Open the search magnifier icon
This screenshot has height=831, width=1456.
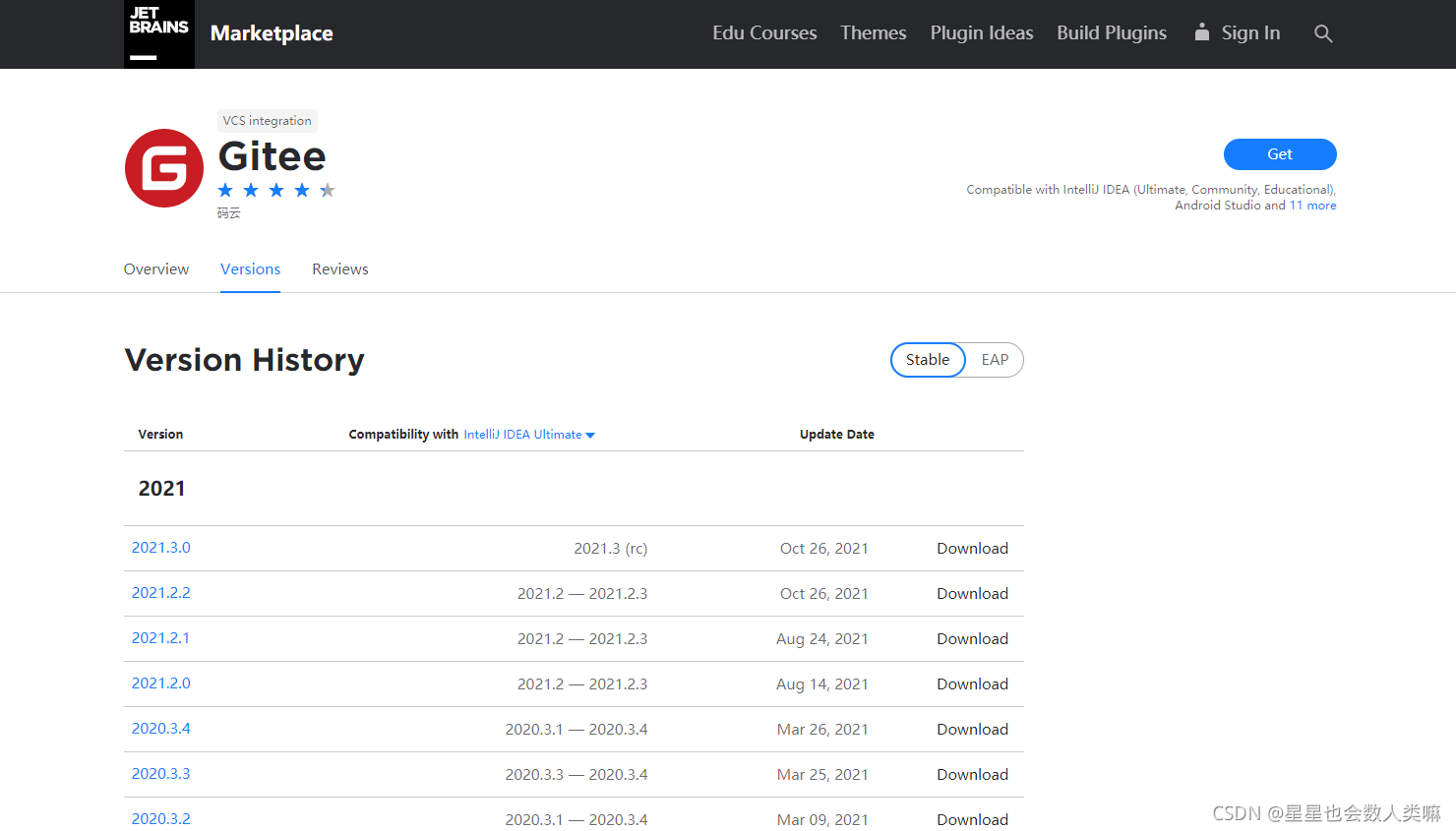click(x=1323, y=33)
